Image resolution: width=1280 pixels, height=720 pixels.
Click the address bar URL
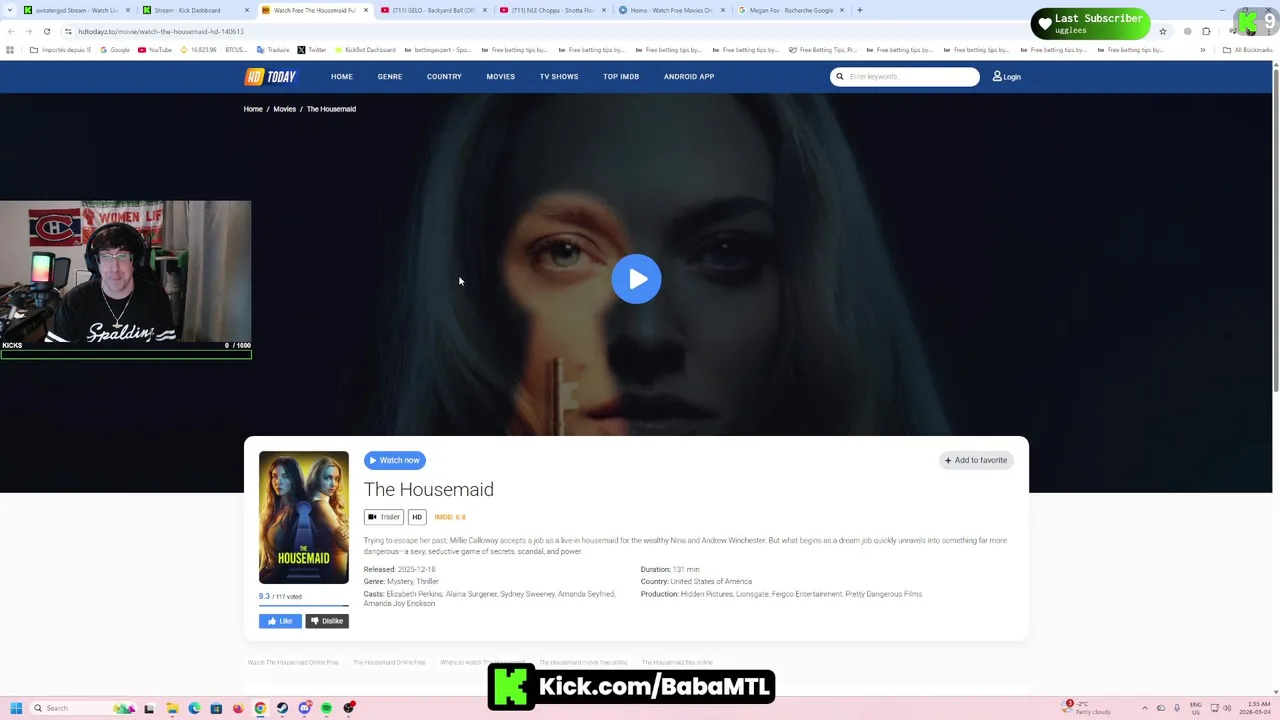161,31
